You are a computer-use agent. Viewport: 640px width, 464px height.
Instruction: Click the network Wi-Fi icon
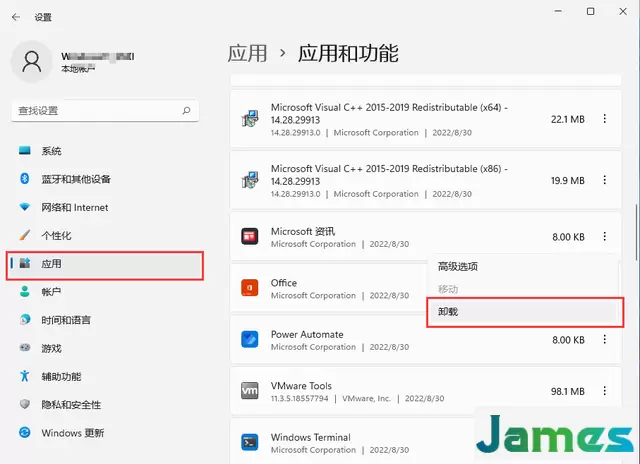pyautogui.click(x=24, y=207)
